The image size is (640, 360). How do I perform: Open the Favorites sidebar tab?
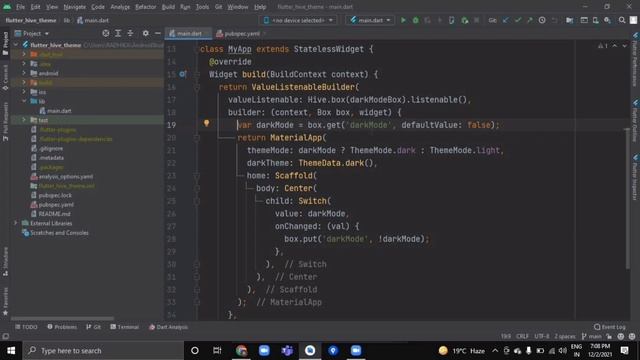pyautogui.click(x=5, y=301)
